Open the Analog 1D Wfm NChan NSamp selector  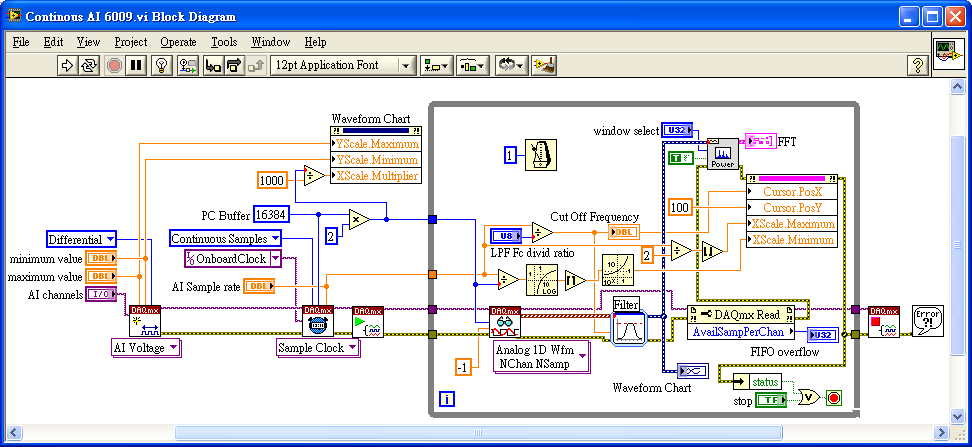542,357
